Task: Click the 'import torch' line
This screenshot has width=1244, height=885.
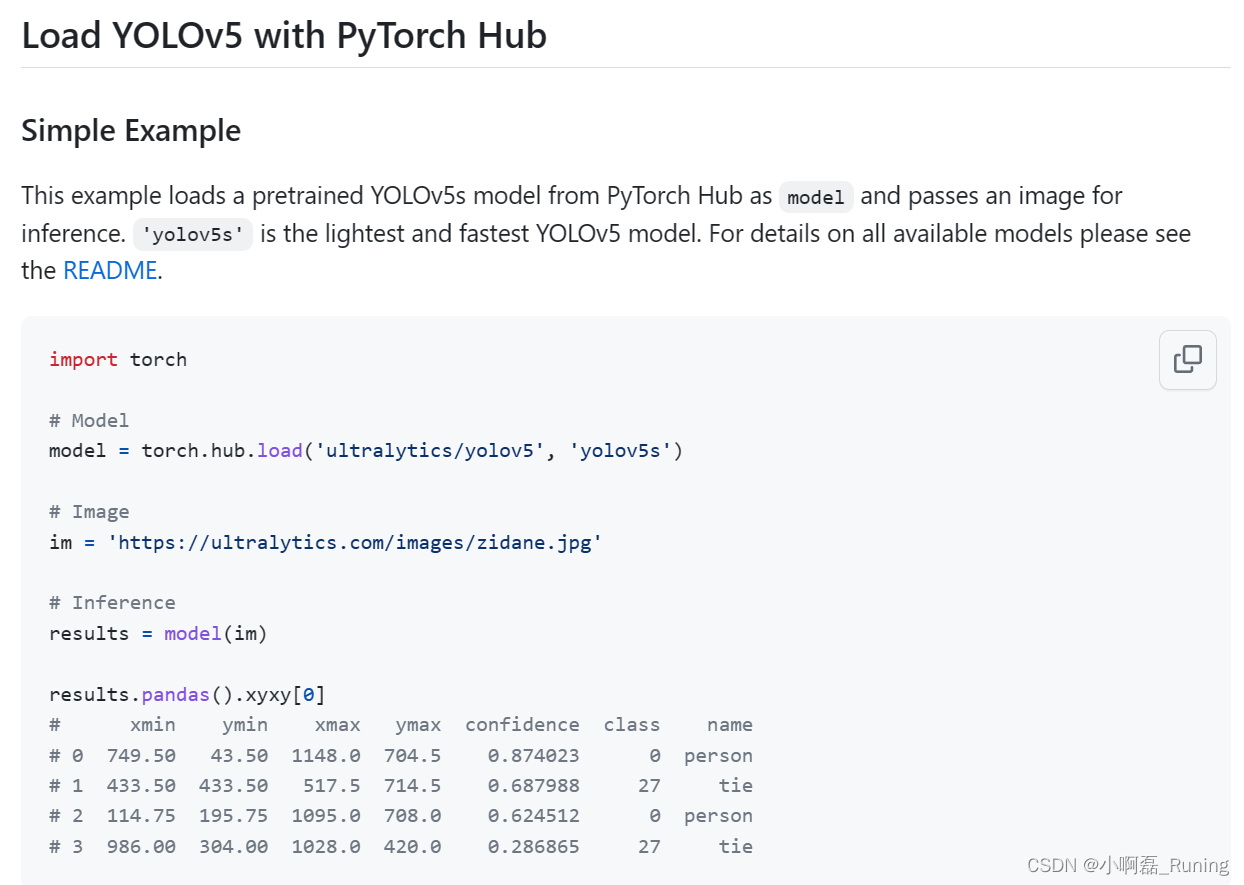Action: click(x=118, y=359)
